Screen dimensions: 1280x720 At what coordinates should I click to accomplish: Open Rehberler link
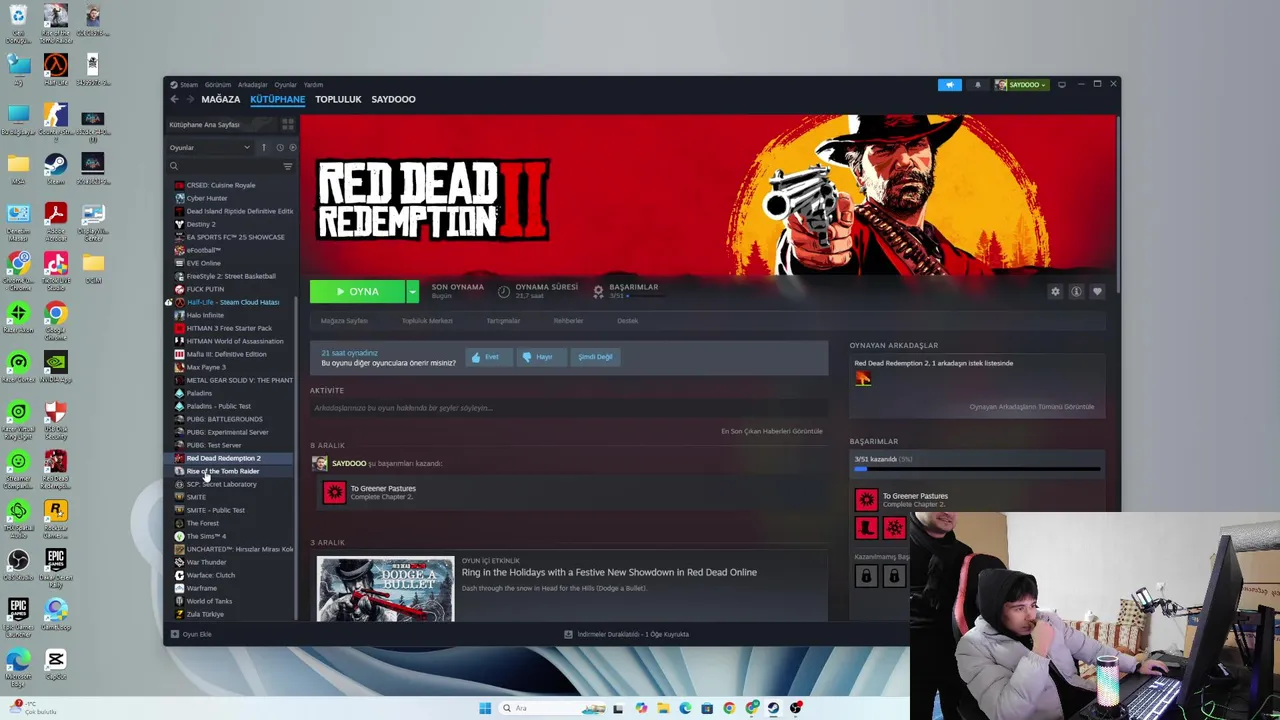click(568, 321)
